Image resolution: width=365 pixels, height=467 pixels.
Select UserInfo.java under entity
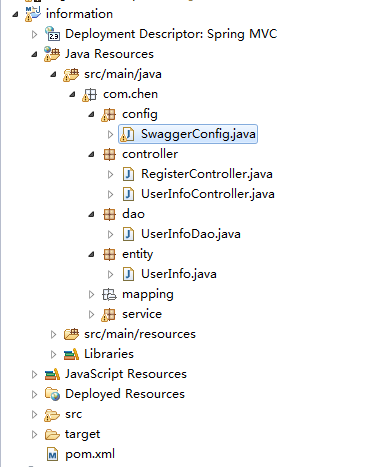tap(179, 274)
